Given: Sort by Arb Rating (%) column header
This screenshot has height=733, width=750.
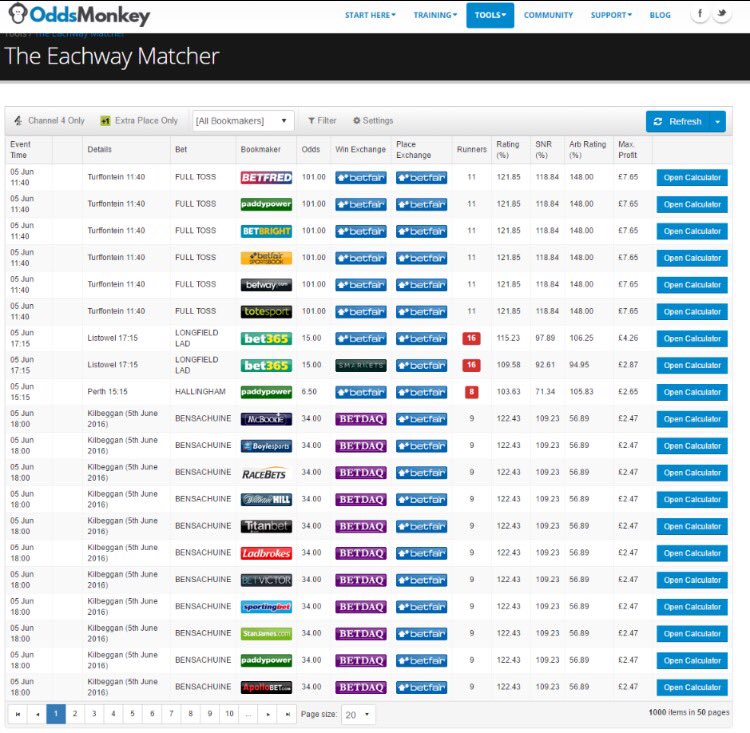Looking at the screenshot, I should coord(587,150).
